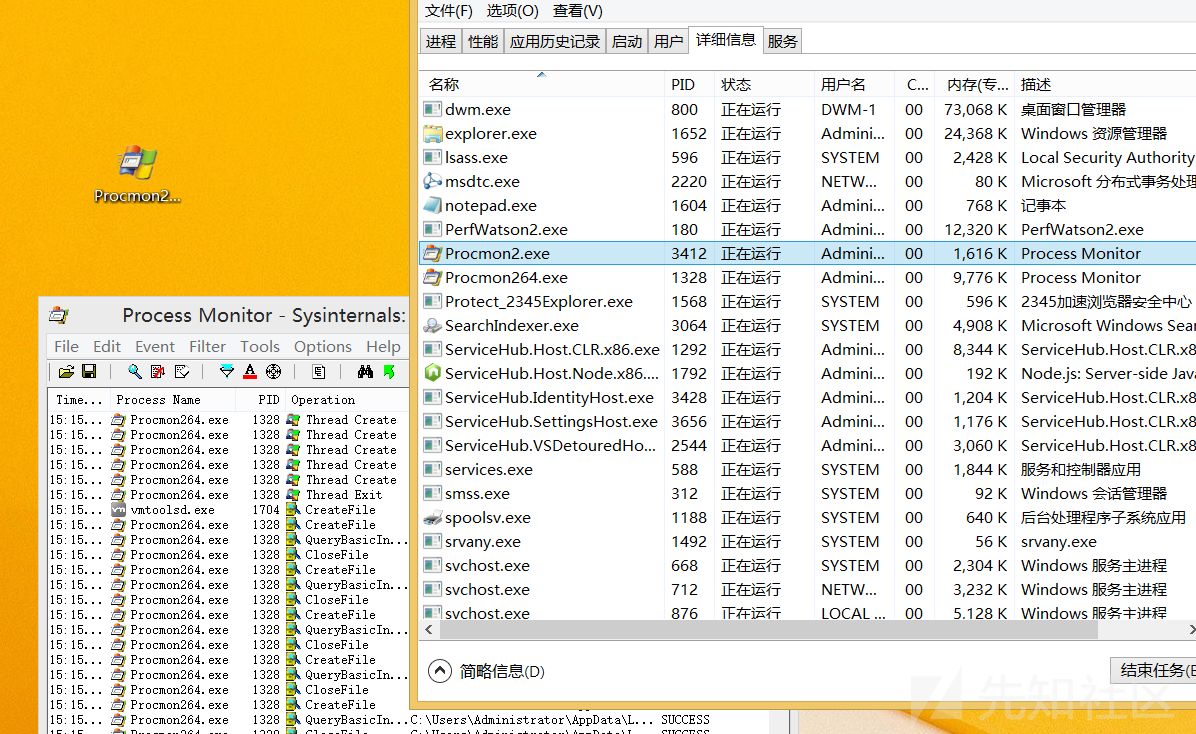
Task: Switch to the 用户 tab
Action: 668,41
